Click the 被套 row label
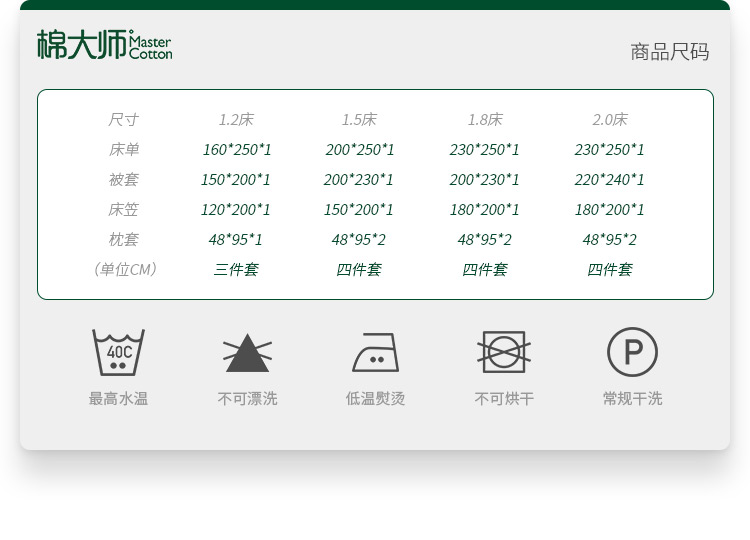 point(123,180)
